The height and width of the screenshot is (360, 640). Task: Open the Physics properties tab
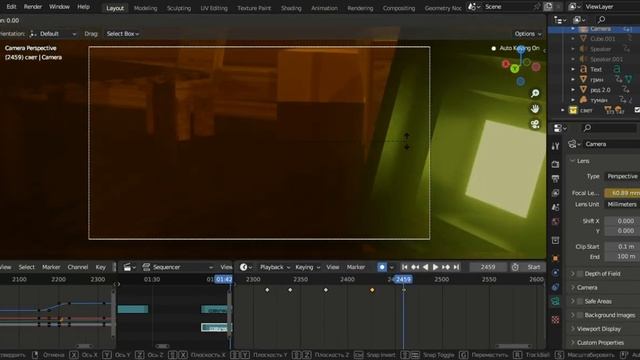click(555, 273)
